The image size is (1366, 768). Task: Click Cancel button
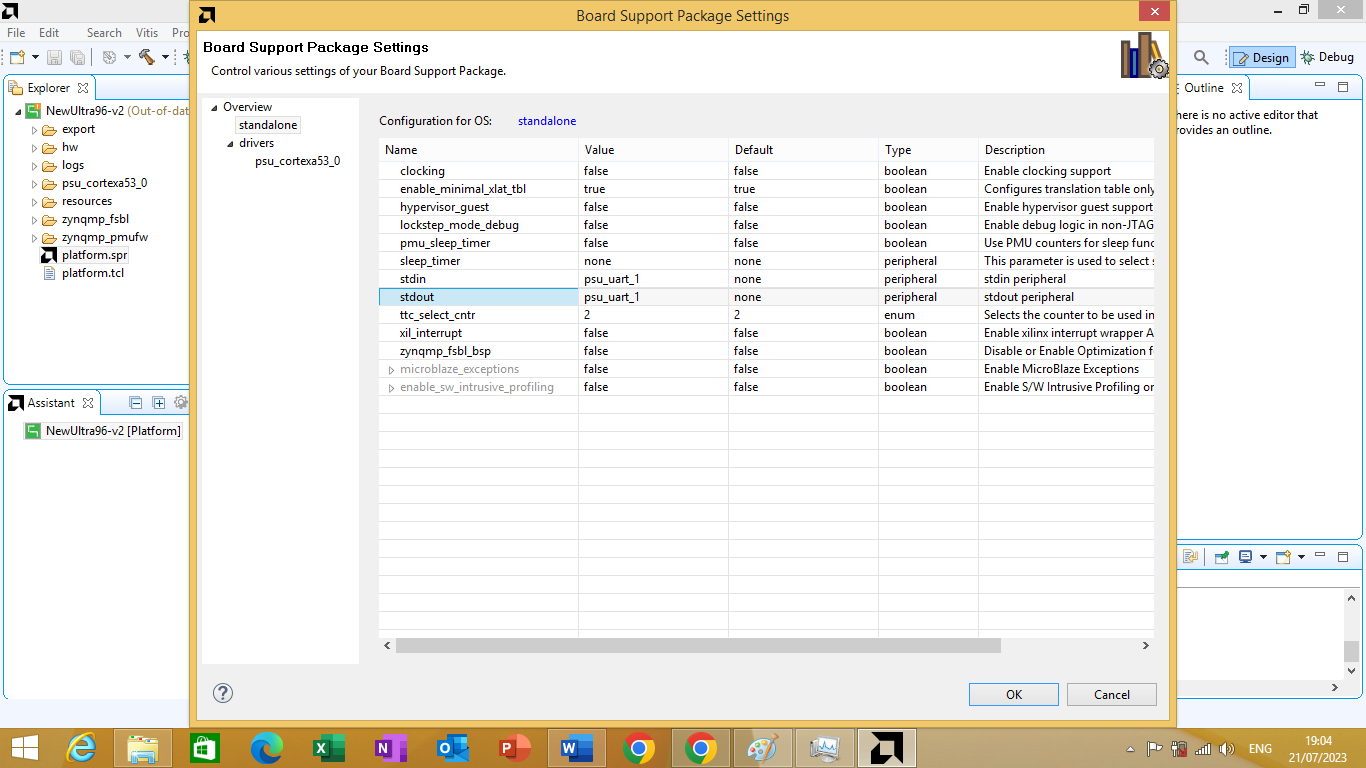click(x=1112, y=694)
